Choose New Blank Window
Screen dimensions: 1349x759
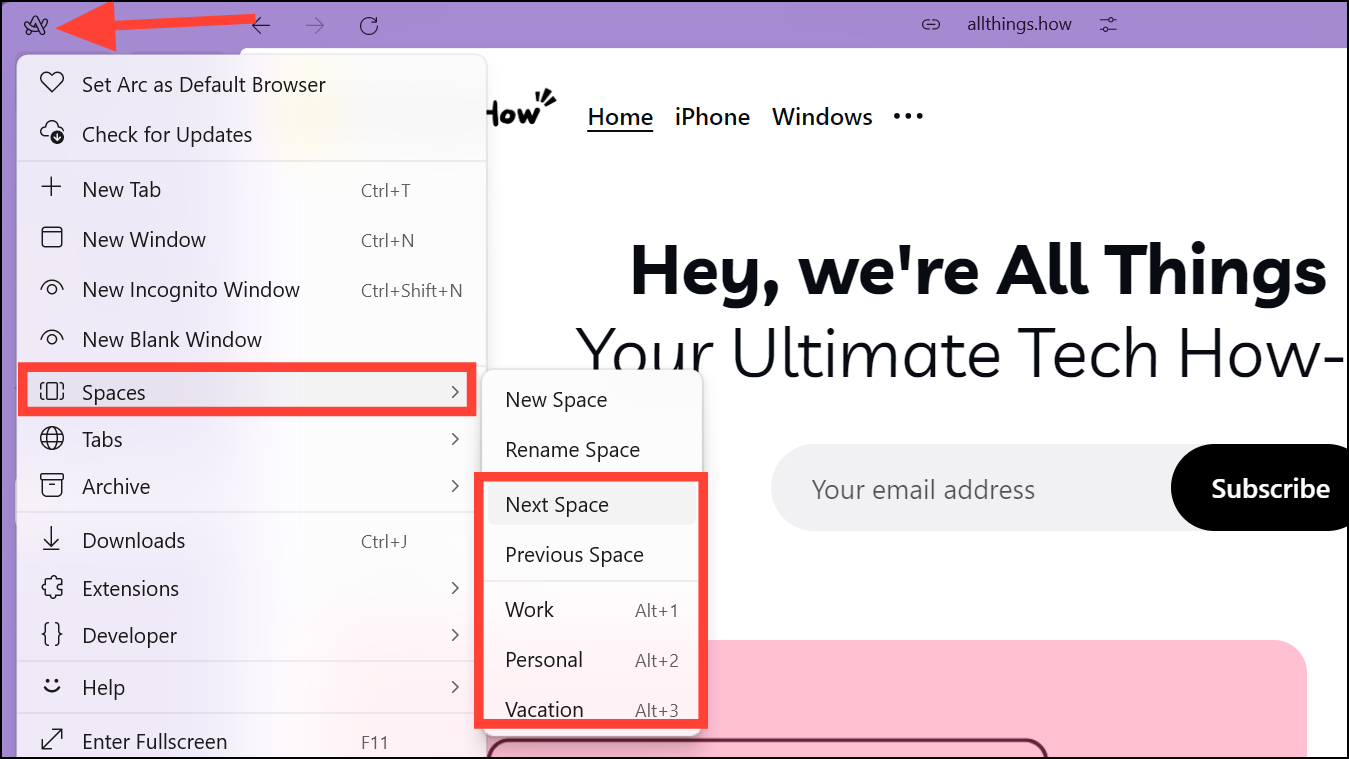(x=252, y=340)
